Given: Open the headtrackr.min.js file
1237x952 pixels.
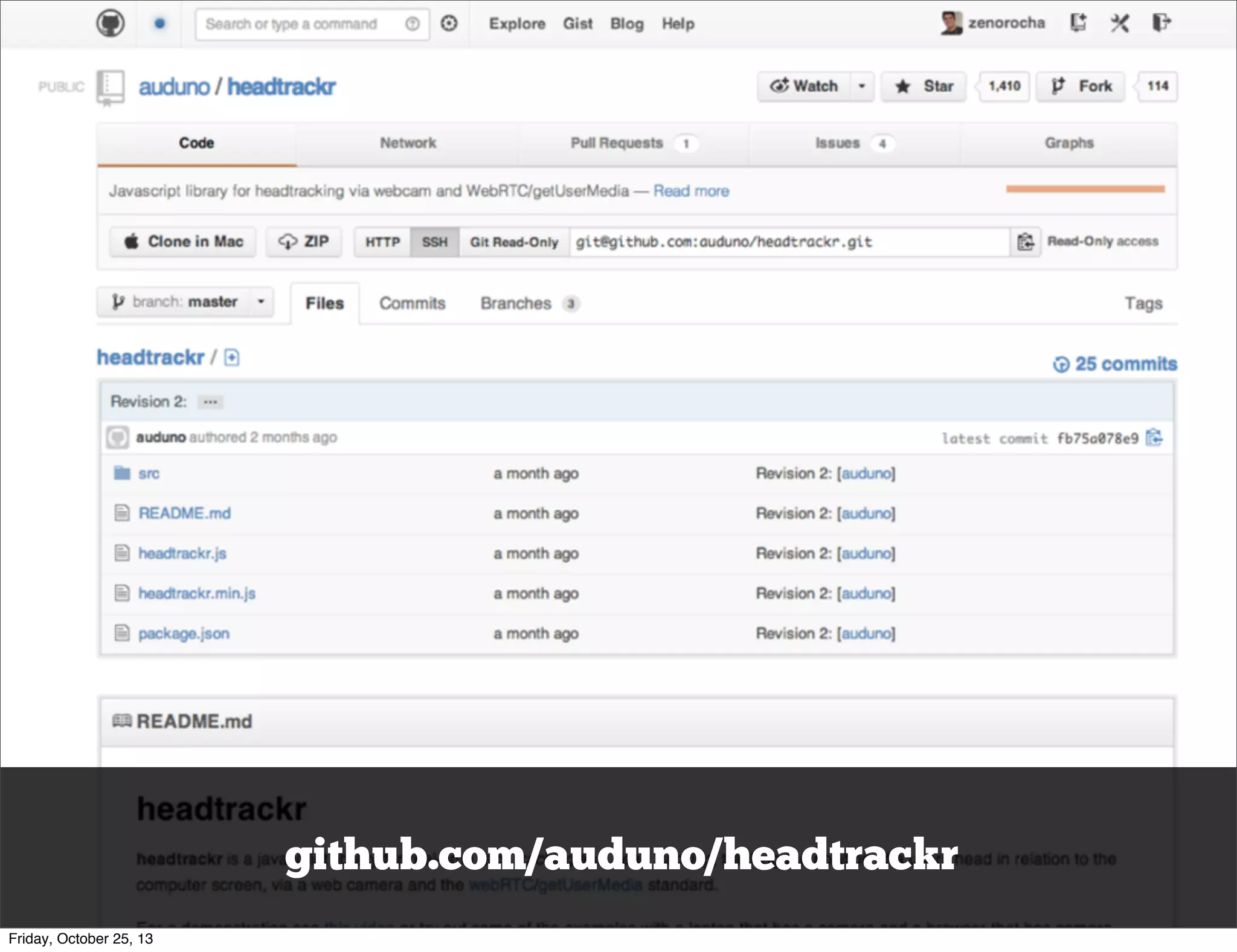Looking at the screenshot, I should pos(197,593).
